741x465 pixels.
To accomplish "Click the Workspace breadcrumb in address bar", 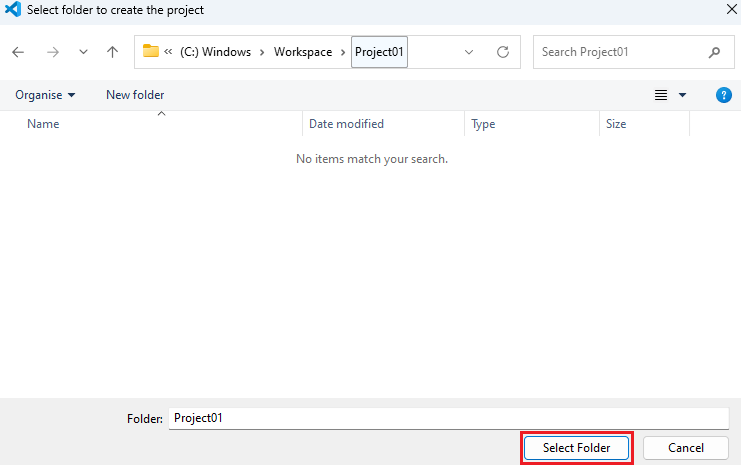I will tap(302, 52).
